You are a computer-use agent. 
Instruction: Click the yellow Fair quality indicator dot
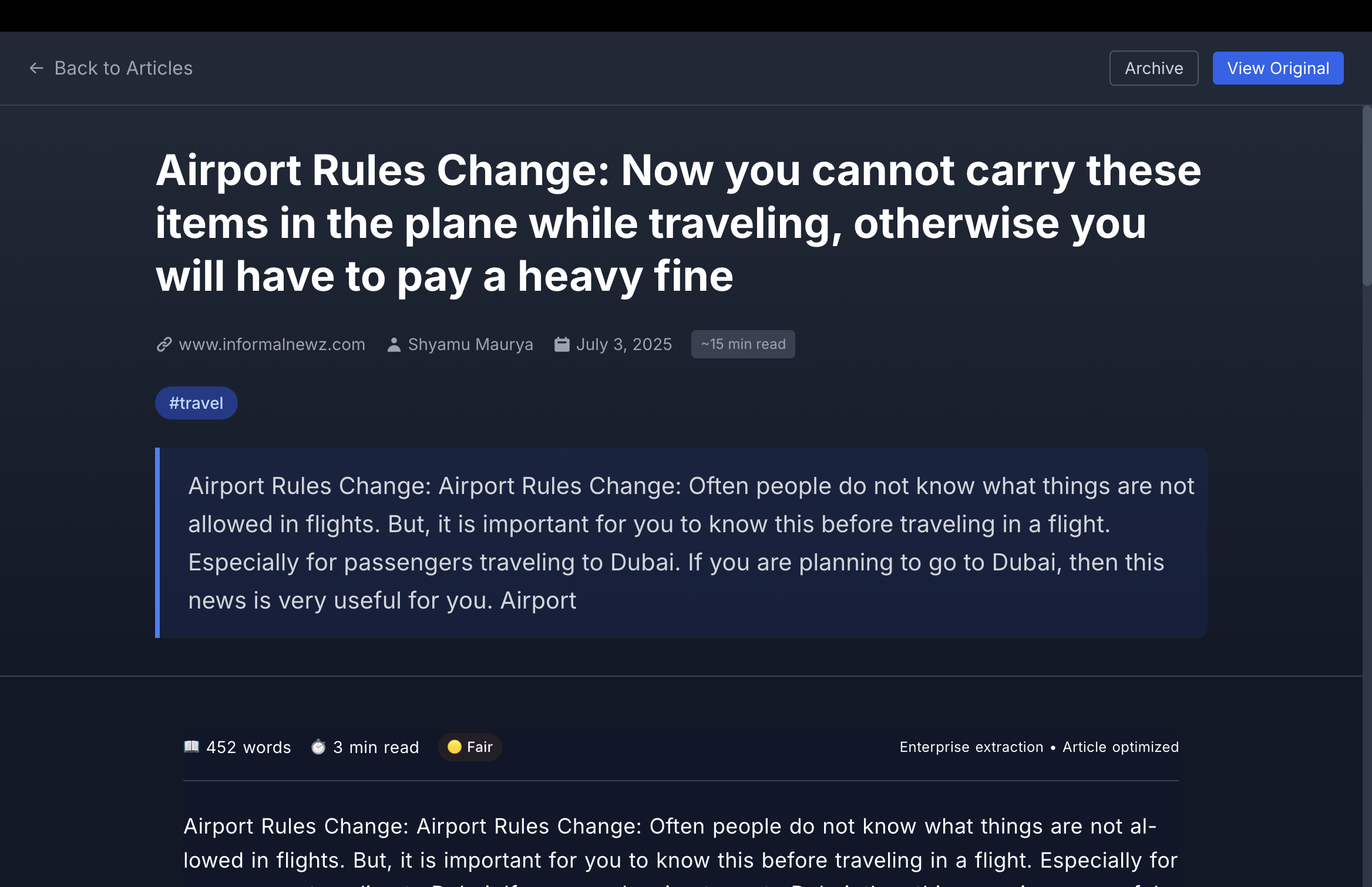454,747
